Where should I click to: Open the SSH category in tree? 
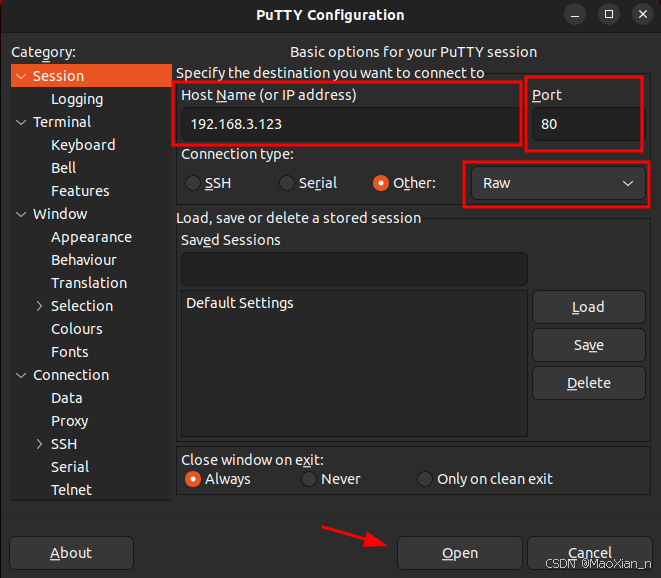coord(64,444)
